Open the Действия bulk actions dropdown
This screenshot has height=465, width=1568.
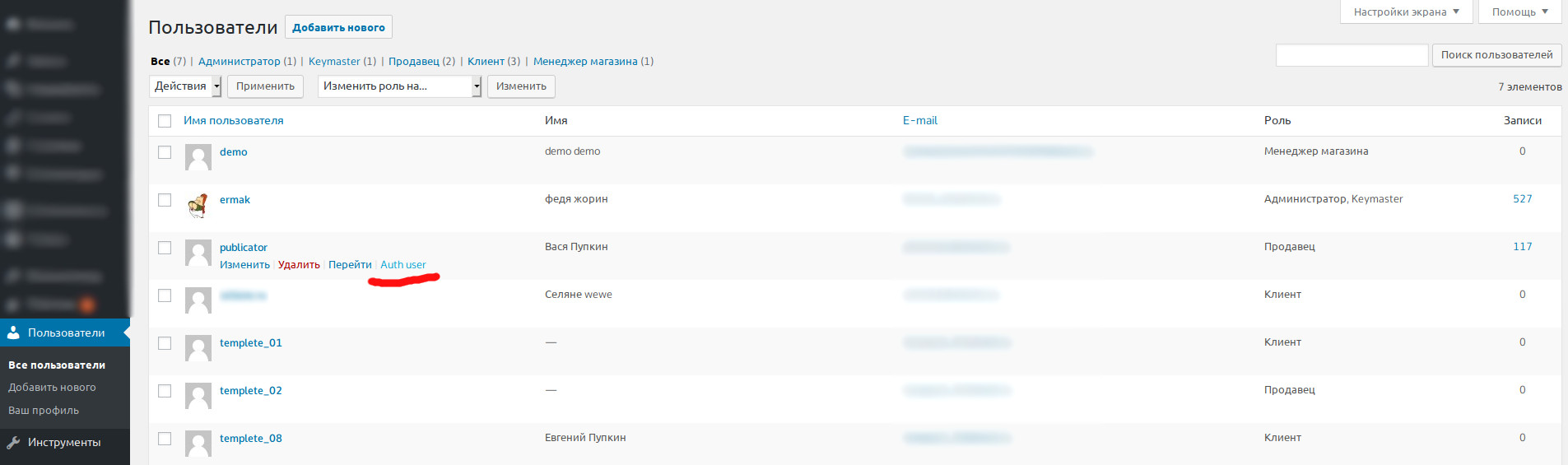[x=185, y=86]
